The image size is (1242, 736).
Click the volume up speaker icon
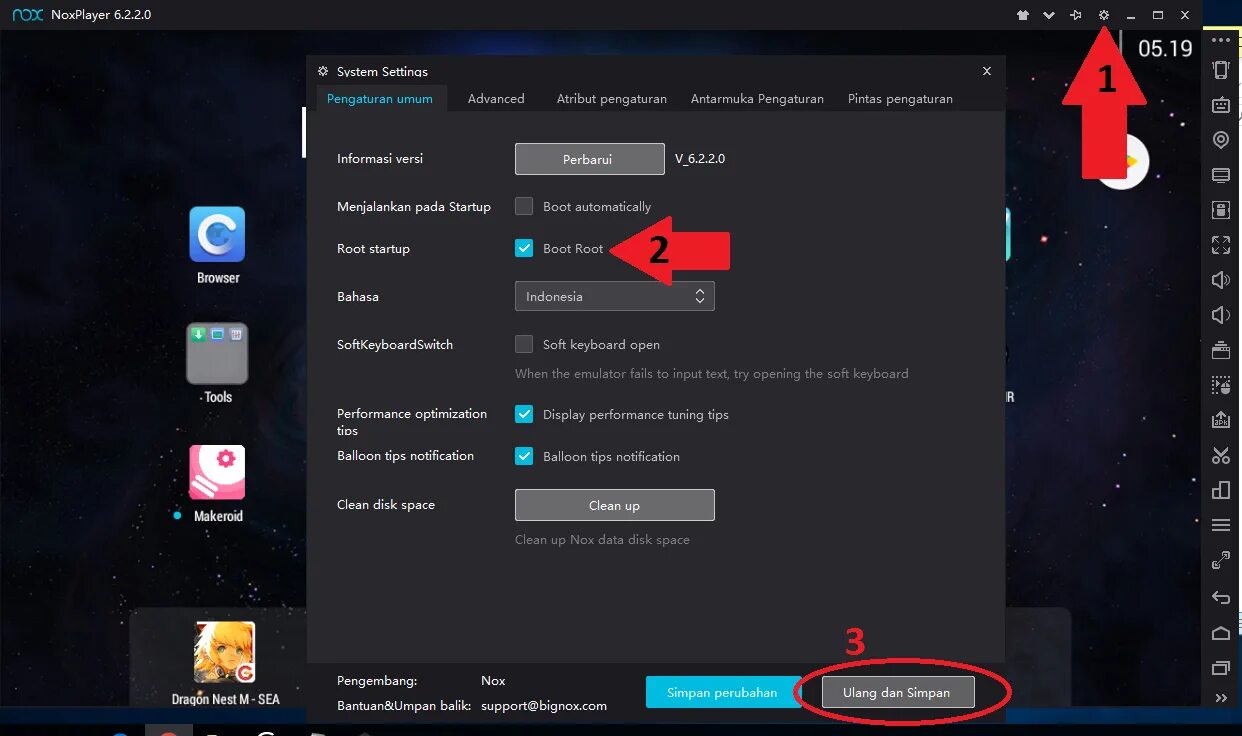tap(1221, 280)
